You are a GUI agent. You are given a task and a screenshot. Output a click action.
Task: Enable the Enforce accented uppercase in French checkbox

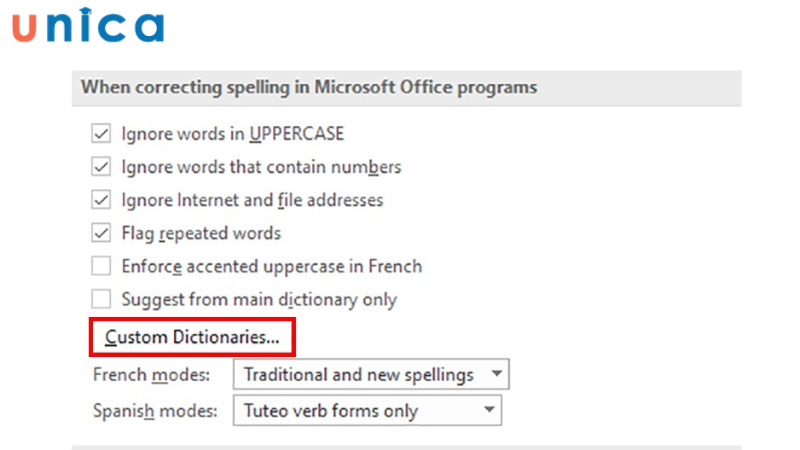coord(101,266)
